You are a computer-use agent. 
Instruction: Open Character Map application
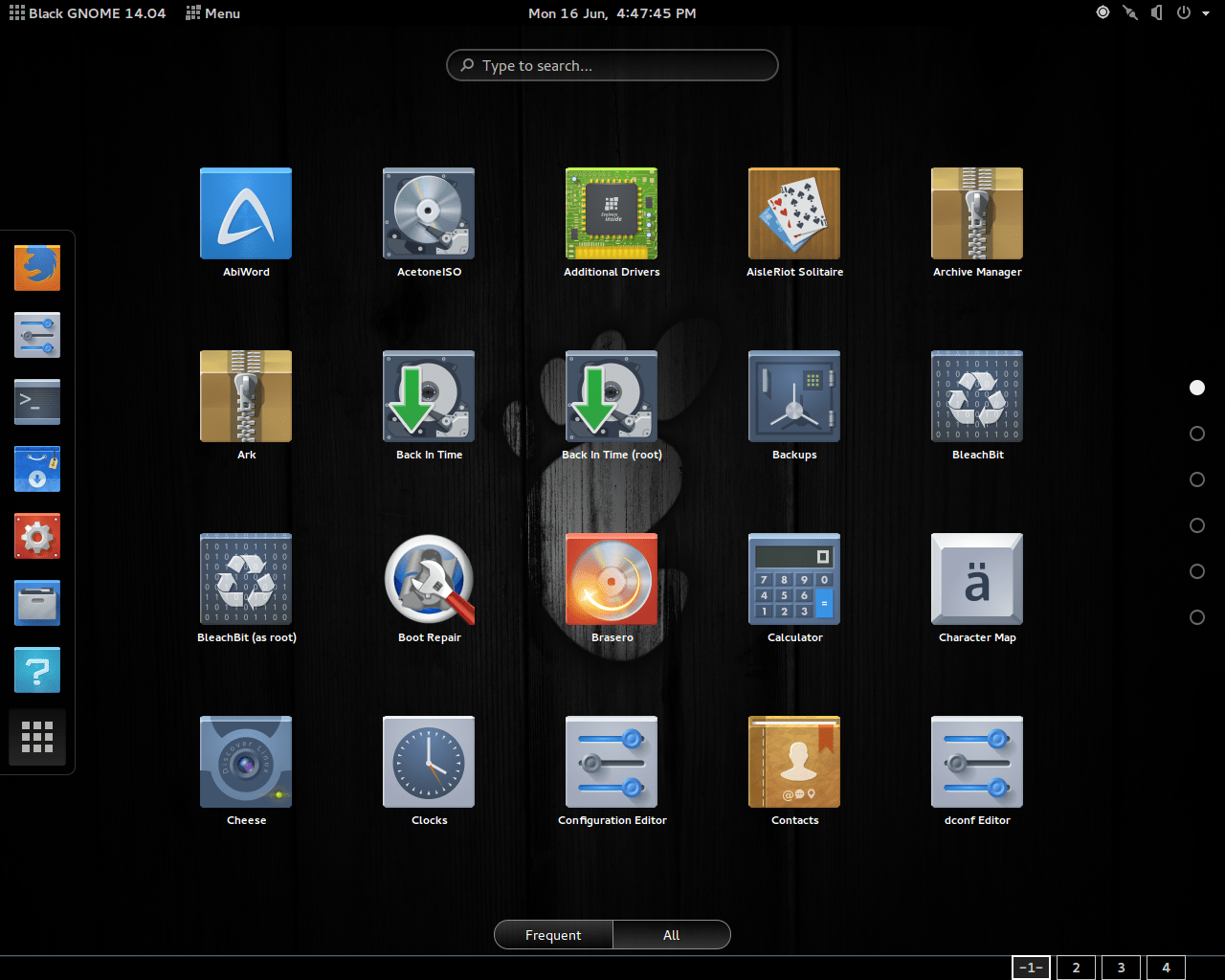point(977,580)
